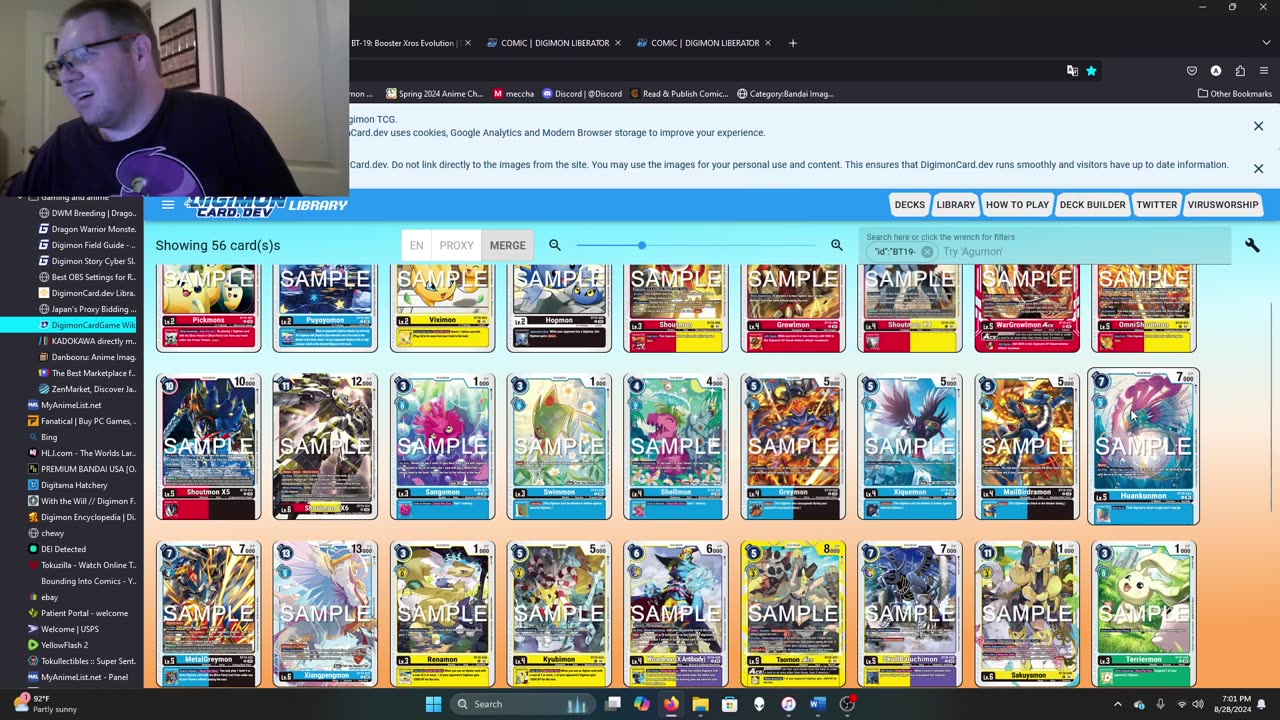Open the account avatar icon in the toolbar
Viewport: 1280px width, 720px height.
(x=1216, y=71)
